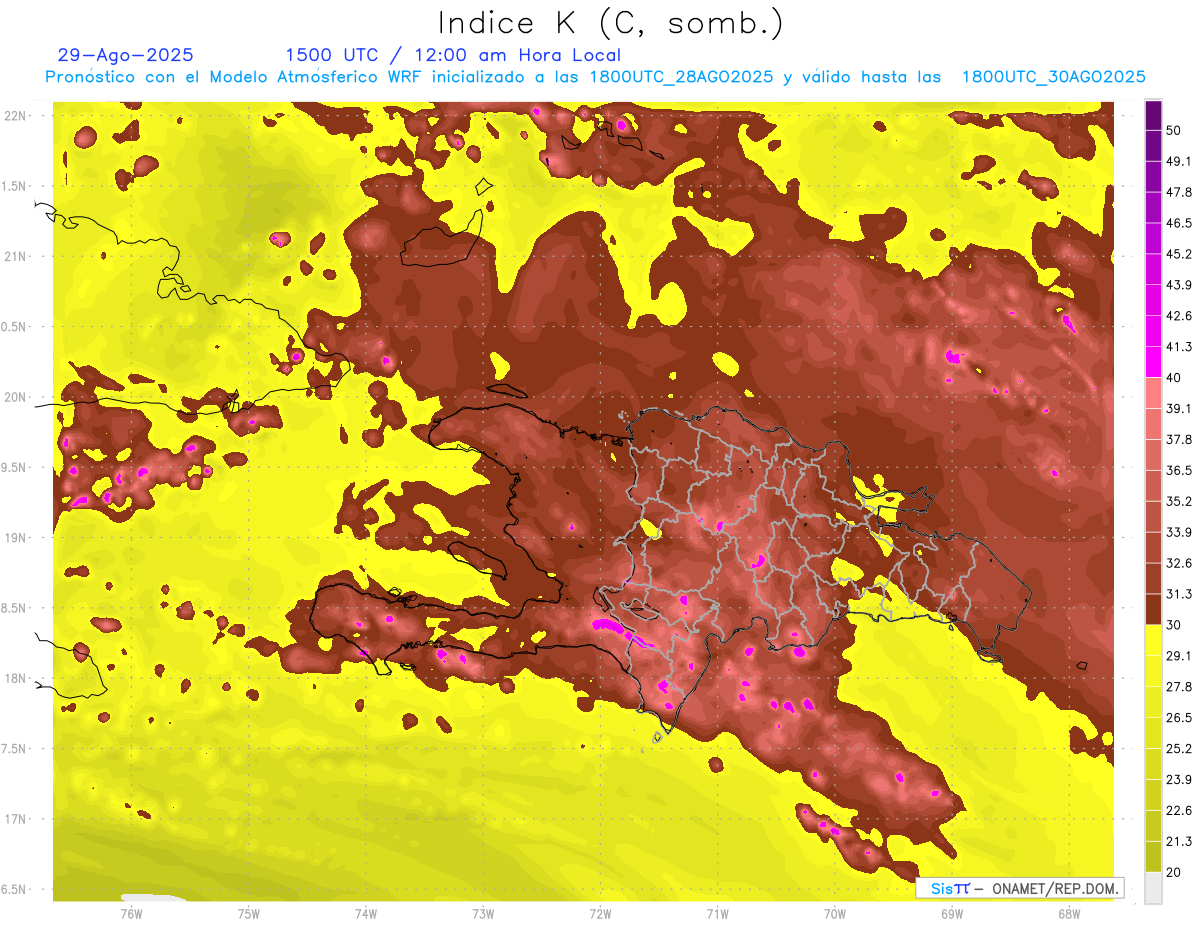Click the legend value "49.1"
Image resolution: width=1200 pixels, height=927 pixels.
(x=1179, y=161)
